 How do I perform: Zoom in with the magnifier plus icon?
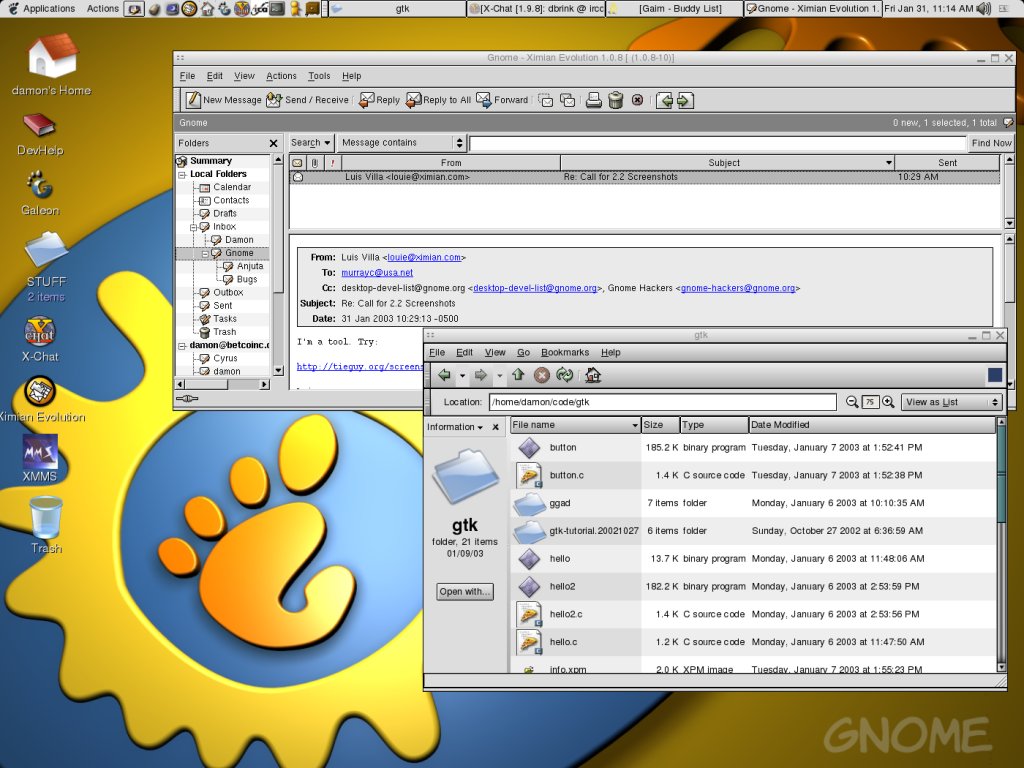(887, 402)
